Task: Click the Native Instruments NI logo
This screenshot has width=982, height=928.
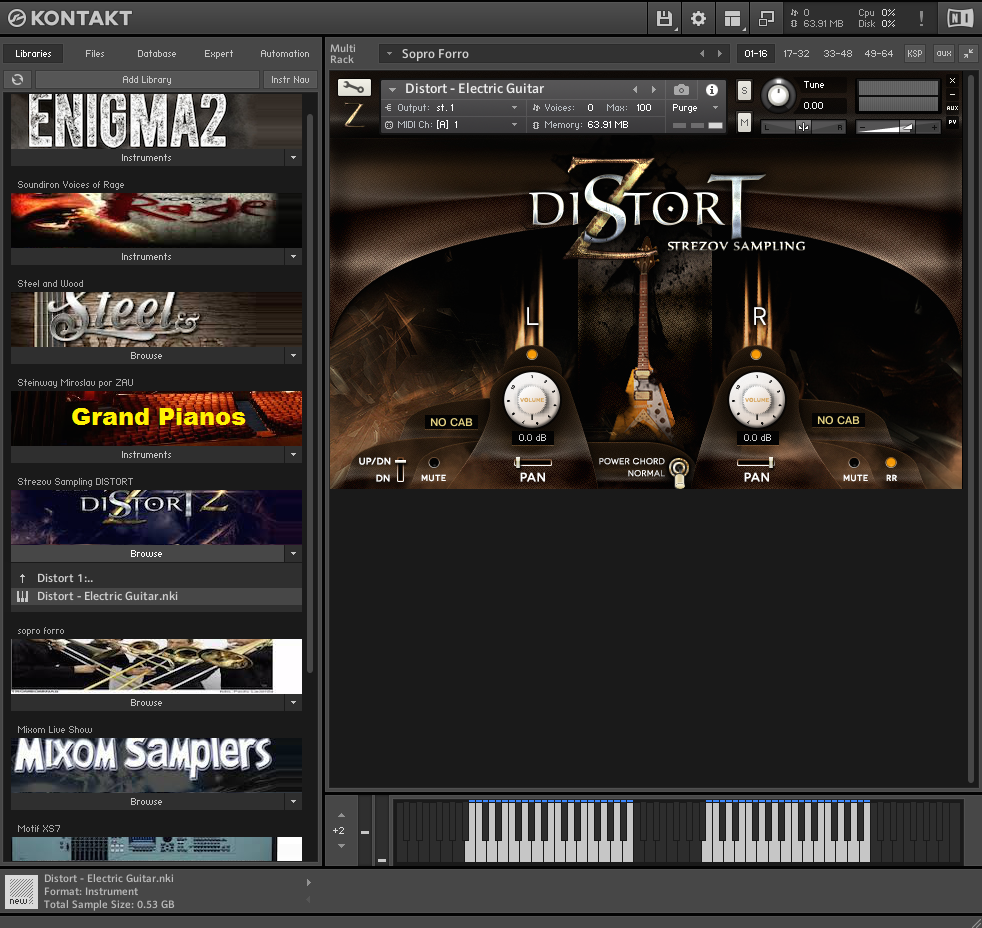Action: coord(959,18)
